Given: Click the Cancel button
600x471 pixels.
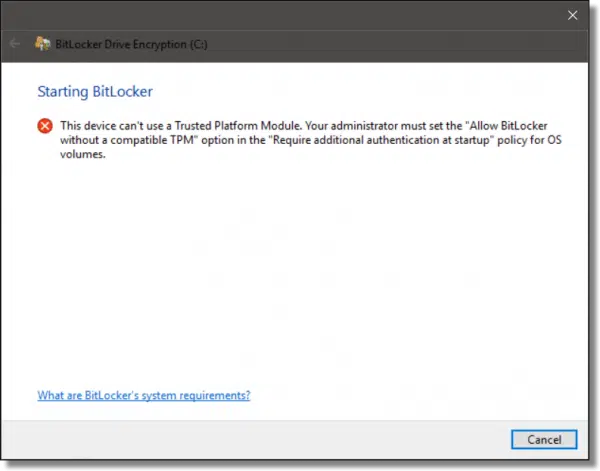Looking at the screenshot, I should click(x=544, y=439).
